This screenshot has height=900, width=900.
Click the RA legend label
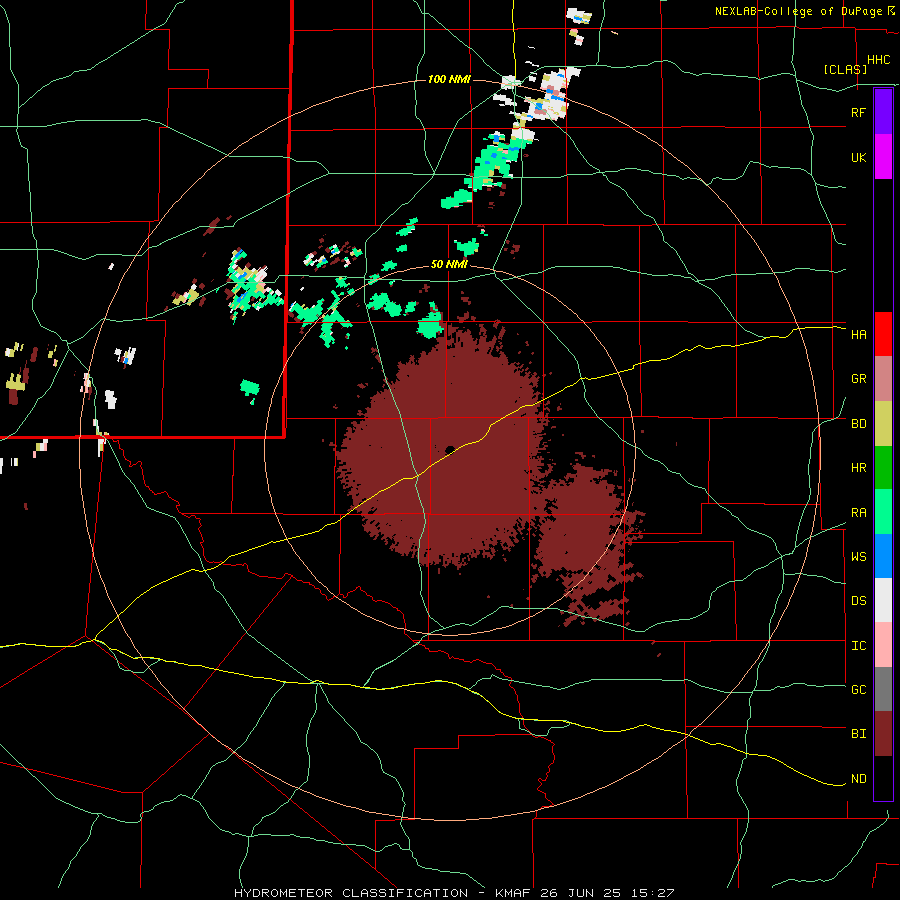[858, 513]
